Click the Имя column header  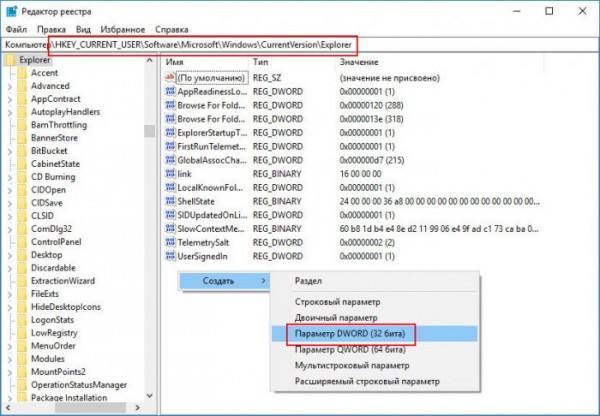tap(207, 62)
